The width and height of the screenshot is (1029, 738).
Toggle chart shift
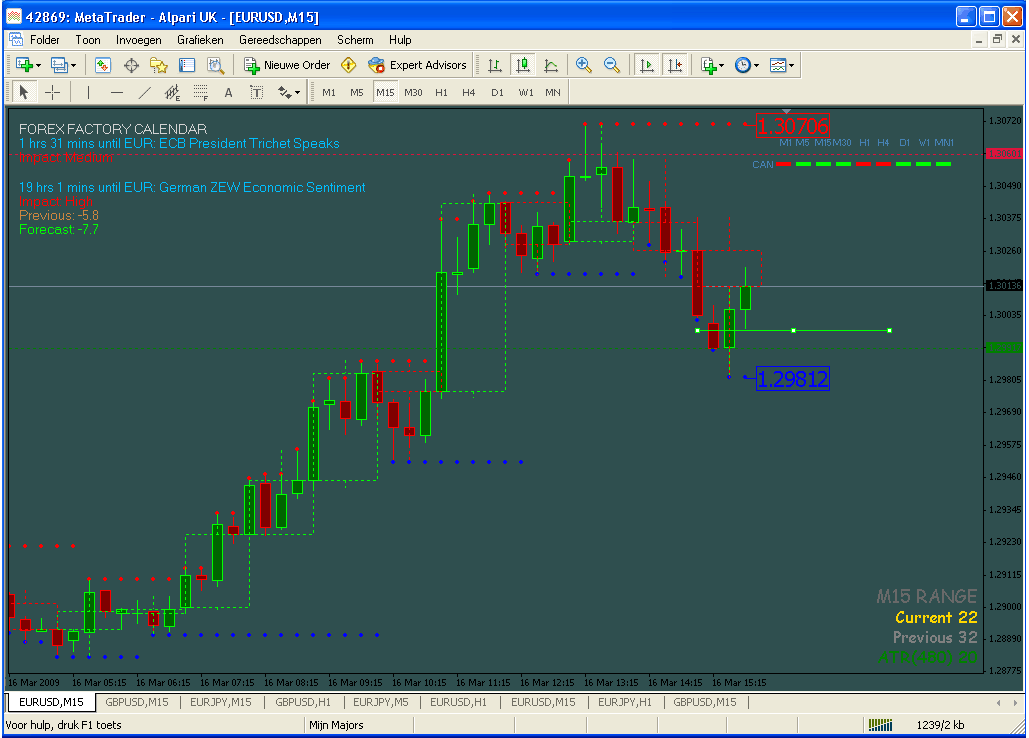675,65
